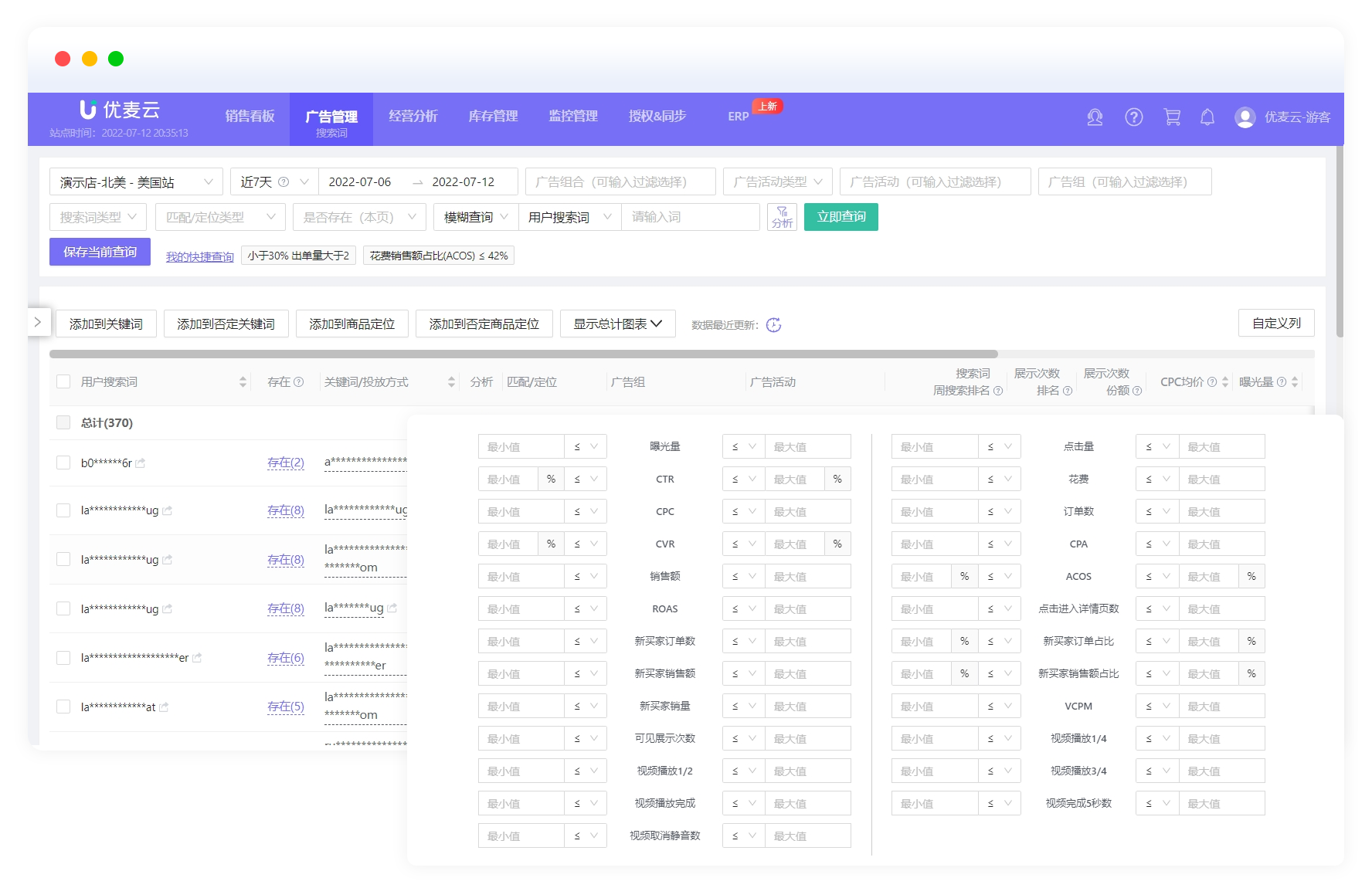The height and width of the screenshot is (888, 1372).
Task: Click the notification bell icon
Action: [1207, 117]
